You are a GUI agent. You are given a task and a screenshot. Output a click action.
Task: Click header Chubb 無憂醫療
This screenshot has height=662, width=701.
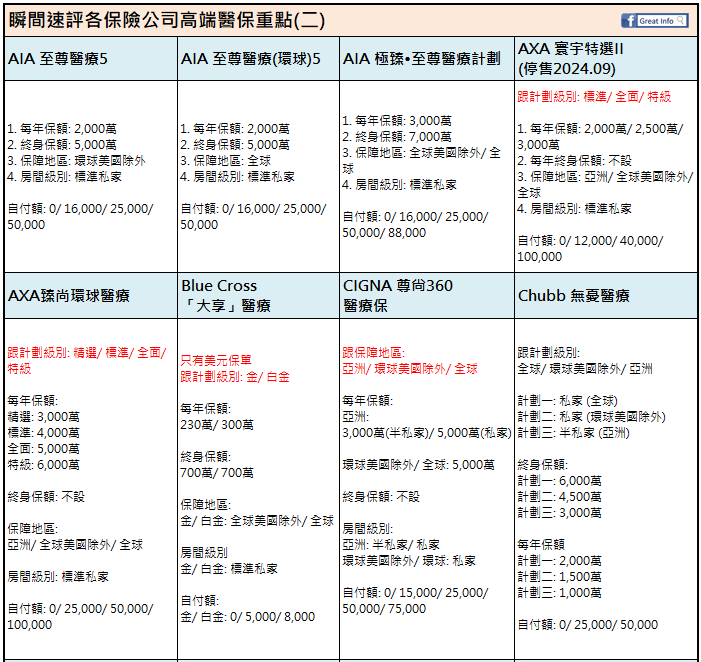tap(574, 295)
